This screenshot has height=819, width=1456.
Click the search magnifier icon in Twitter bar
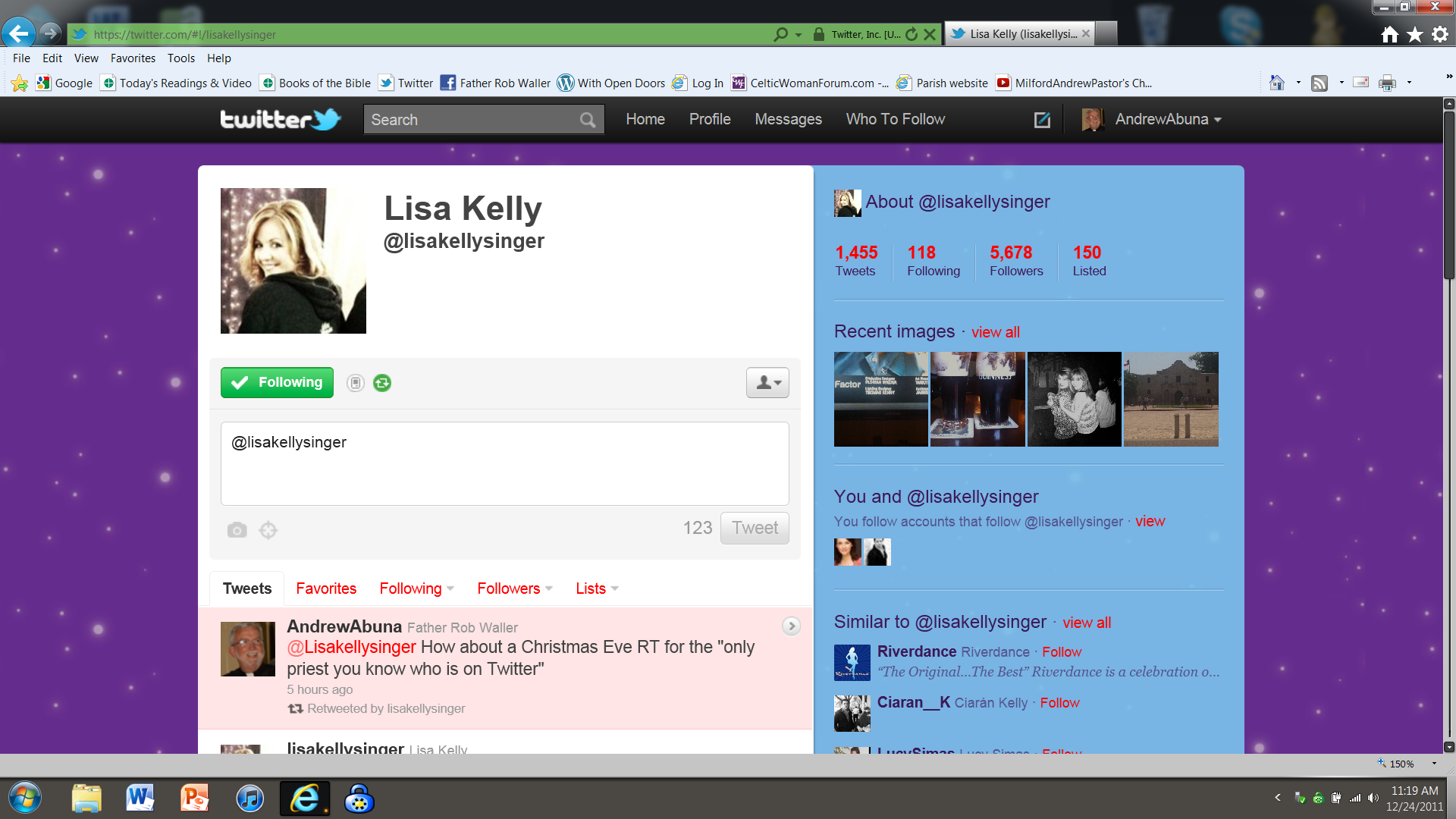587,120
